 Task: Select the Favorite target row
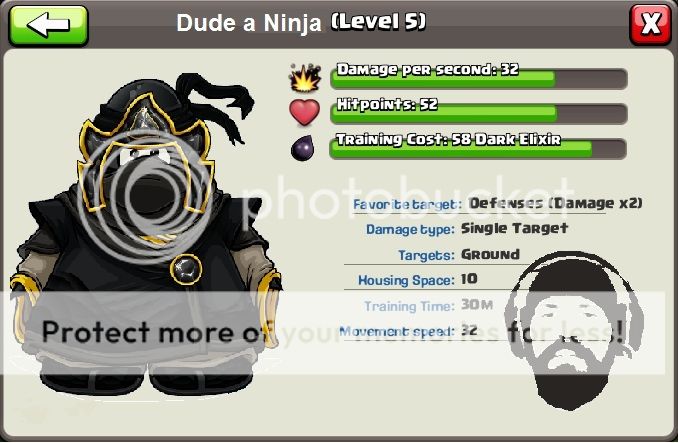point(497,204)
